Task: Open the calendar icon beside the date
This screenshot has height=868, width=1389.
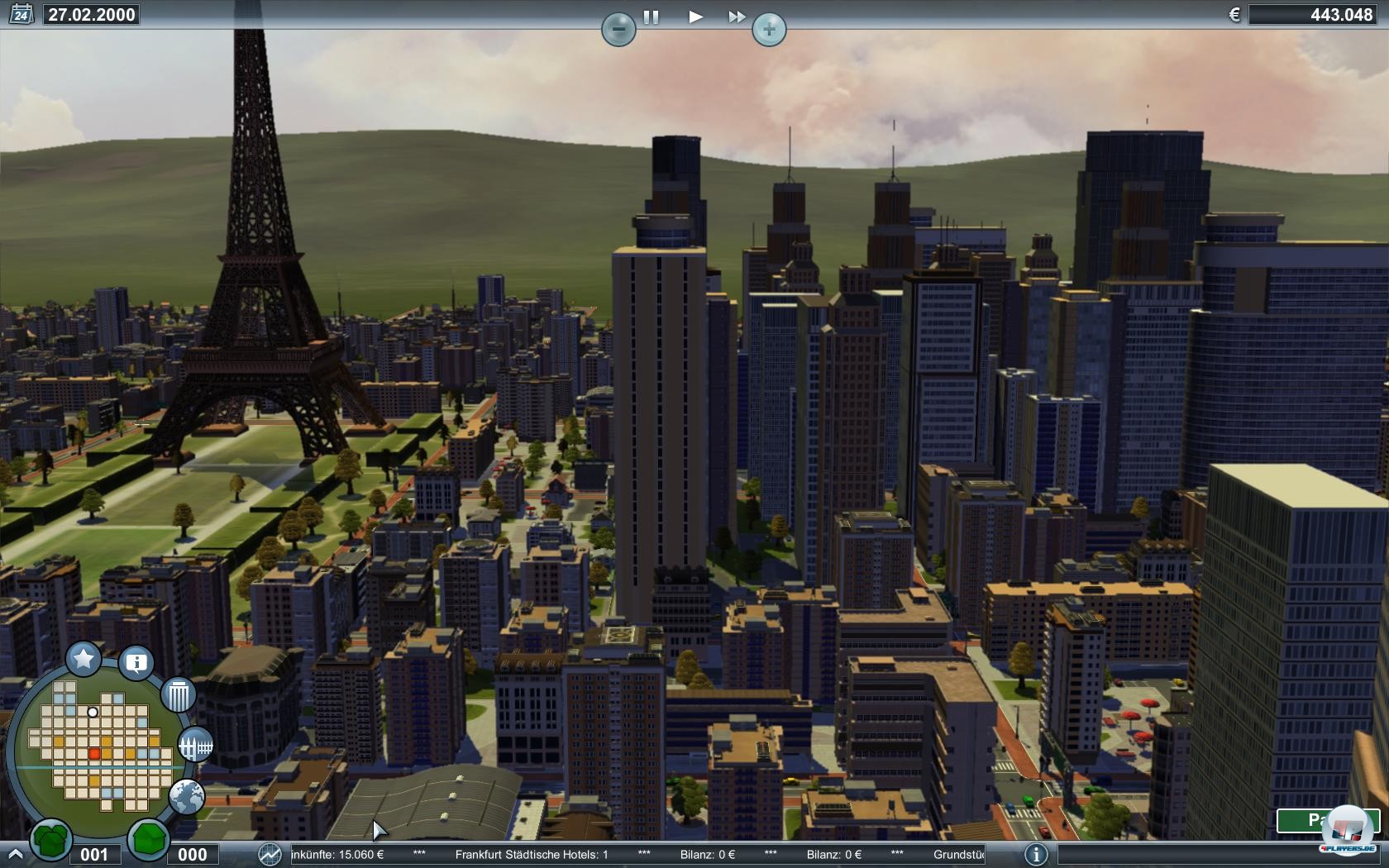Action: (21, 14)
